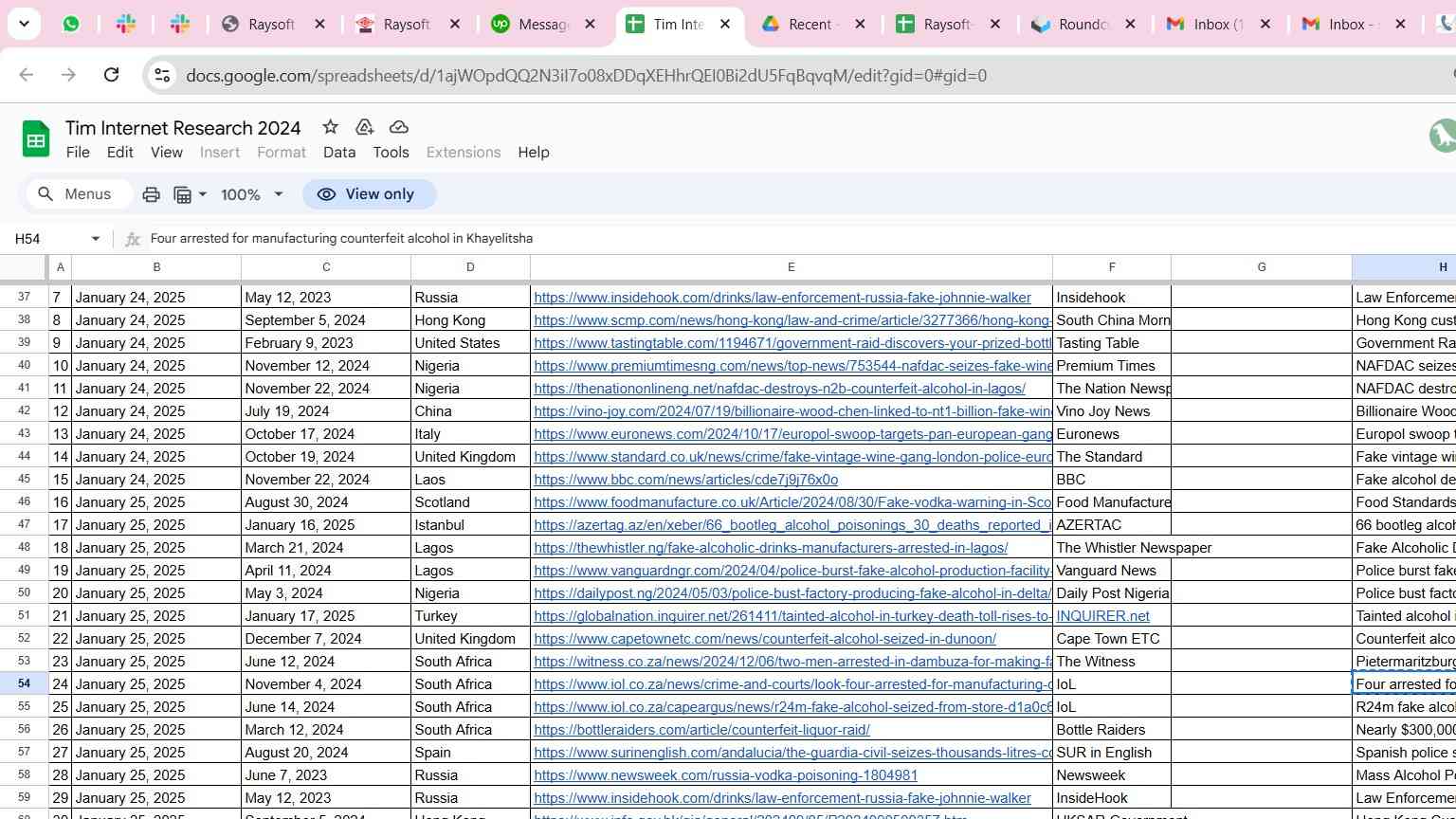Open site information icon in address bar
Image resolution: width=1456 pixels, height=819 pixels.
tap(162, 75)
